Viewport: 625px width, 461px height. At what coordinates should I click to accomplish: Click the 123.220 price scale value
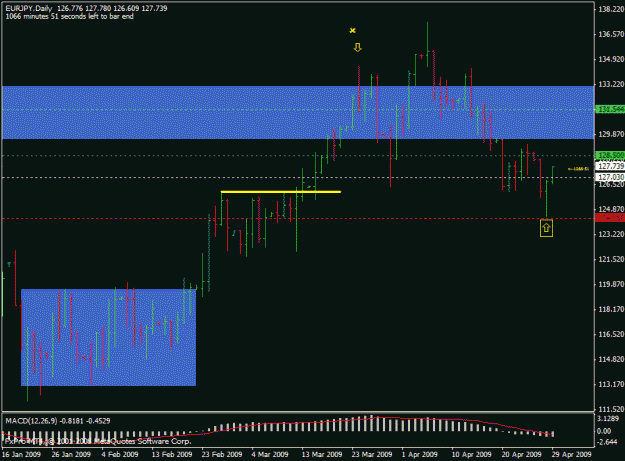(611, 234)
